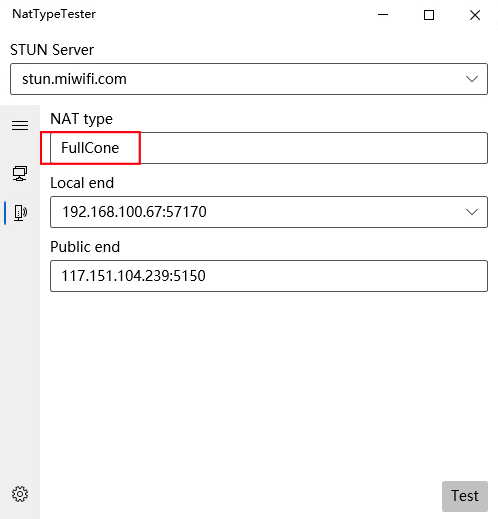Click the NAT type field showing FullCone
The image size is (498, 519).
269,148
